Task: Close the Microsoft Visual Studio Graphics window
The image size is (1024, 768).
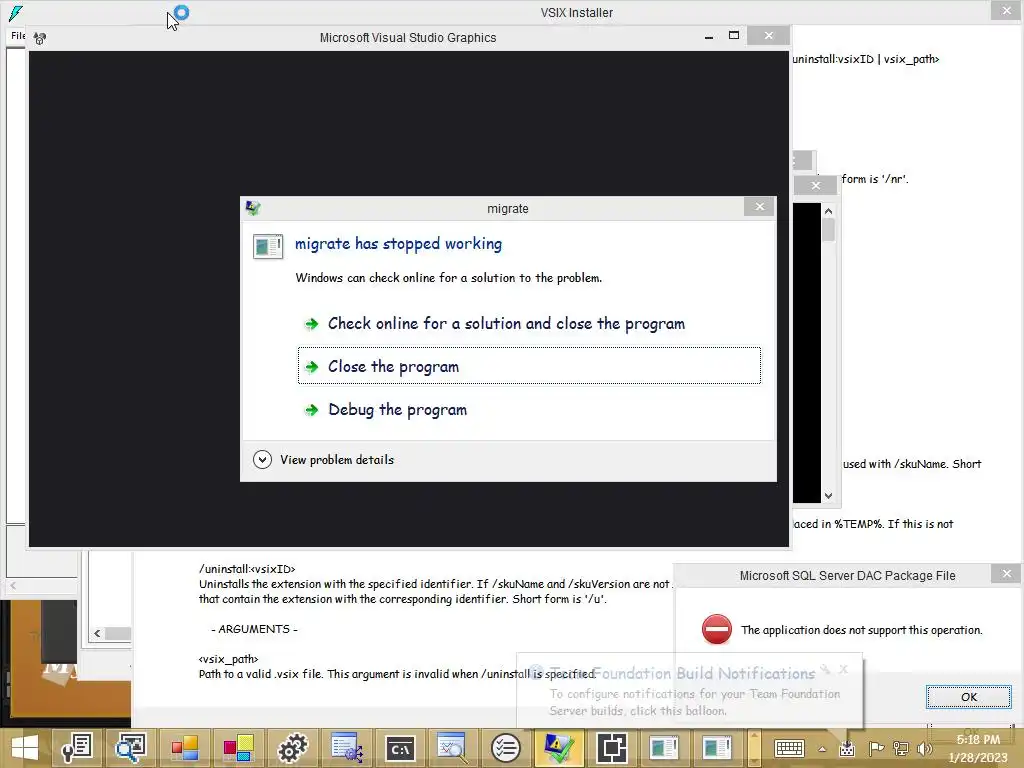Action: (769, 36)
